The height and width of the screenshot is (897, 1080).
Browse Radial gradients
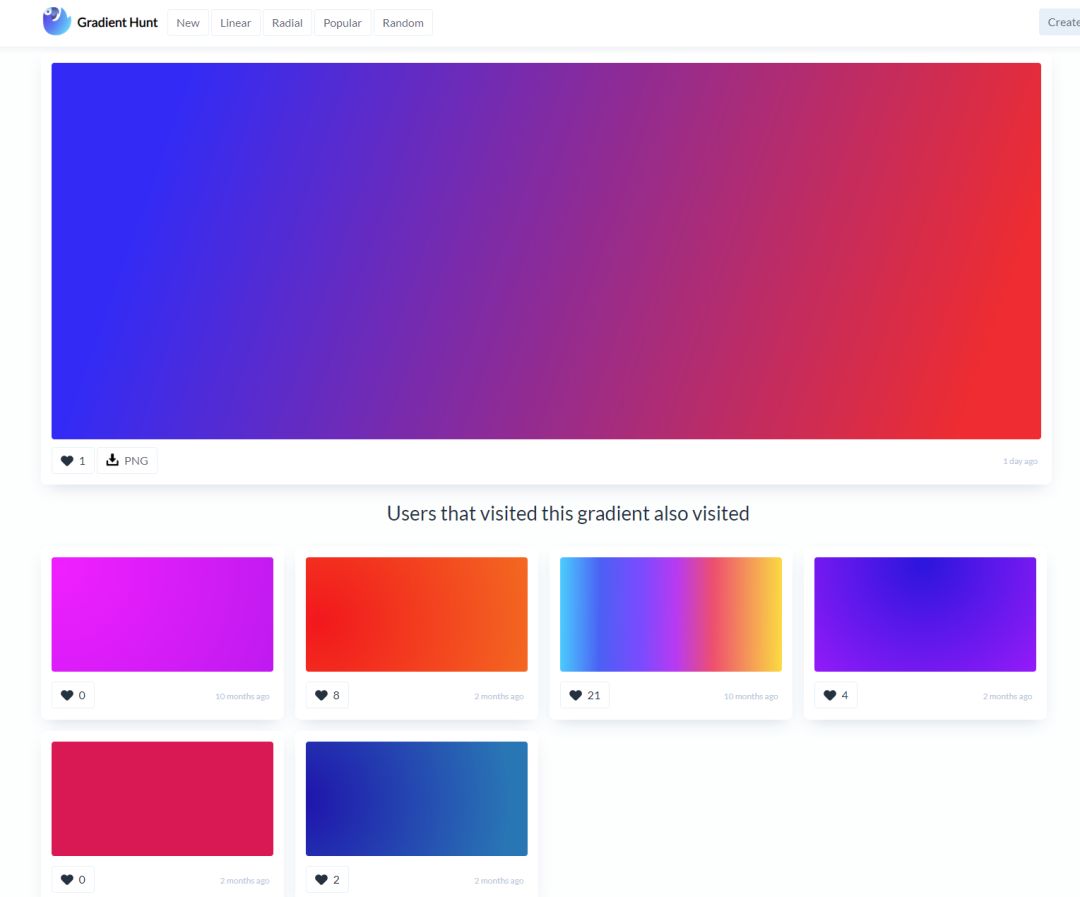287,23
